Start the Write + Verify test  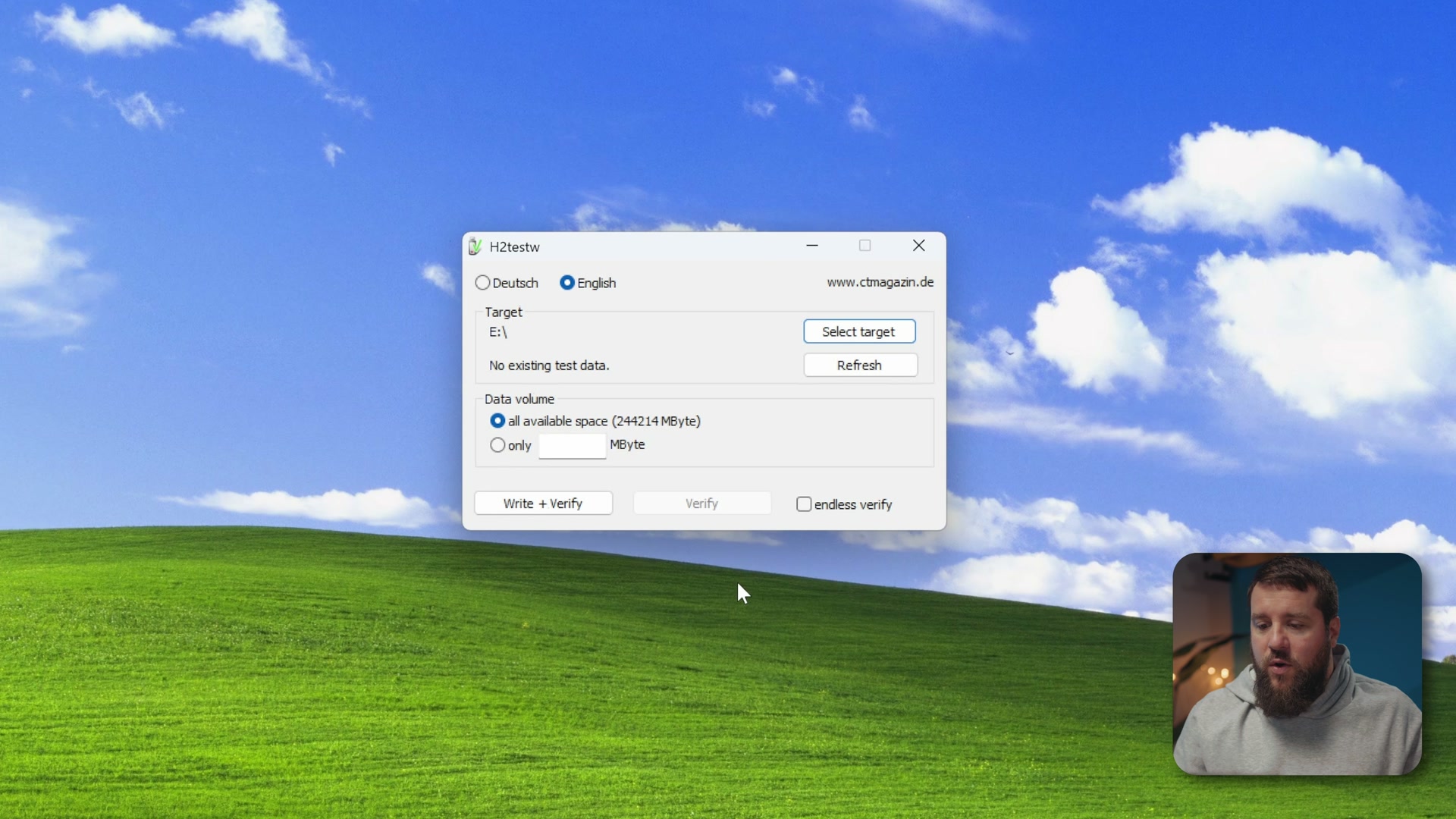click(x=543, y=504)
